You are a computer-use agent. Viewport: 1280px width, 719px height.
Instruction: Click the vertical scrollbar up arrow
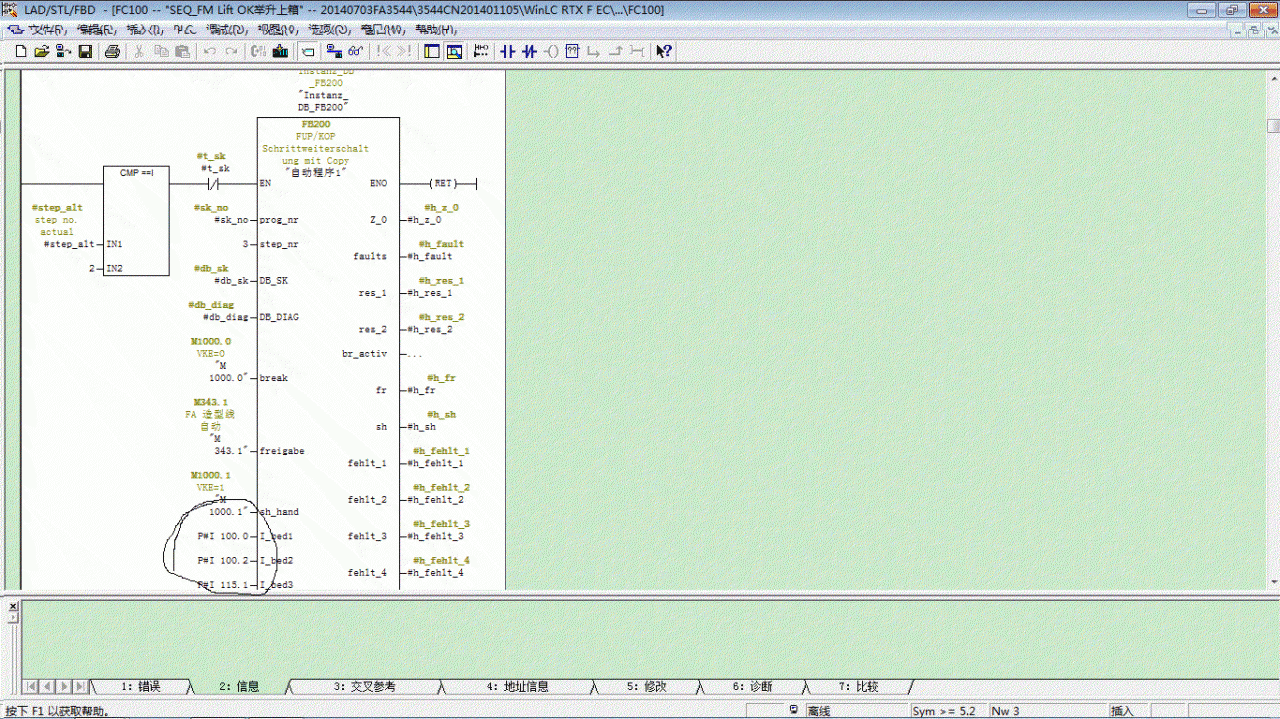(1273, 78)
